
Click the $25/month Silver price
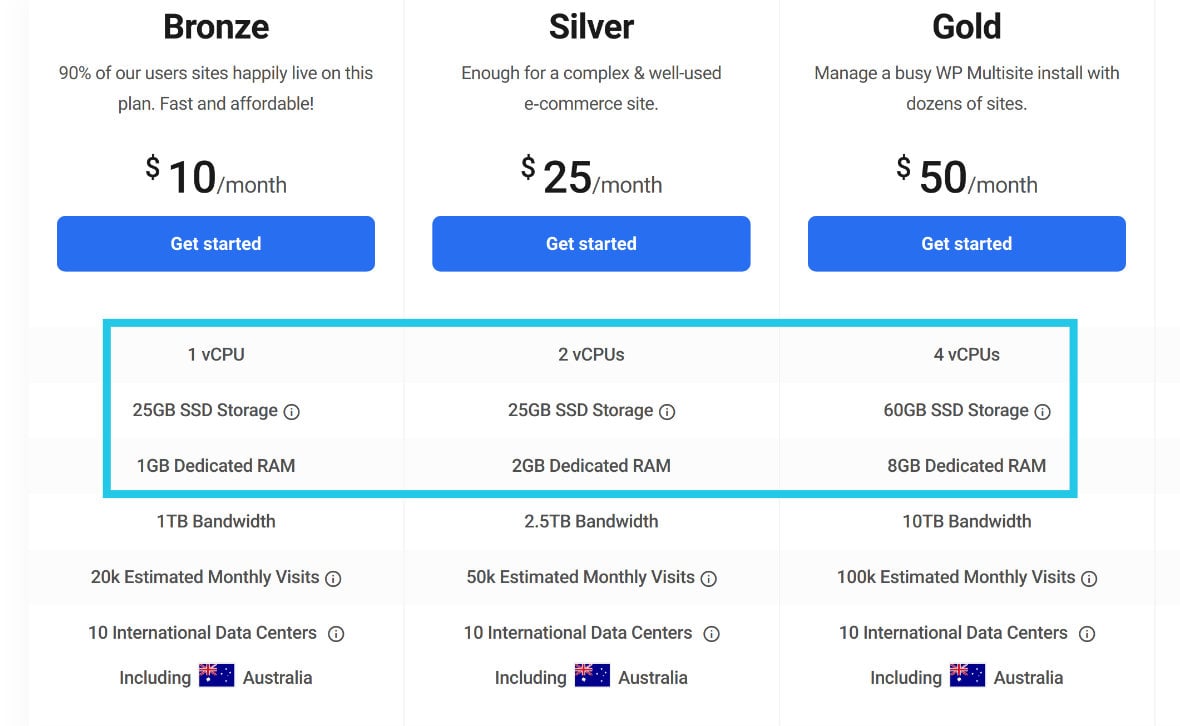click(x=591, y=177)
